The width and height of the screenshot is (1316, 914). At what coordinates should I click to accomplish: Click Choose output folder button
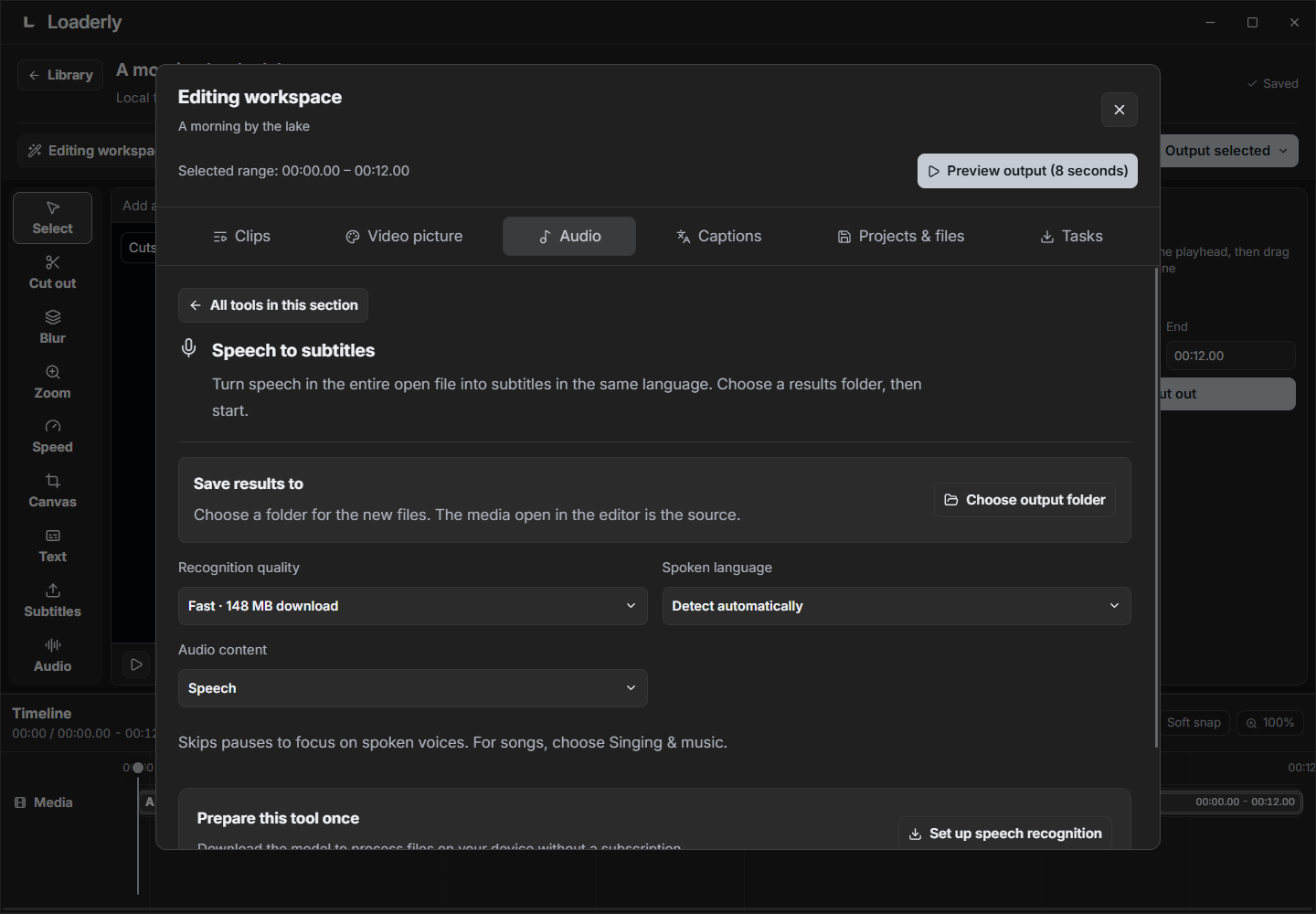[1024, 500]
